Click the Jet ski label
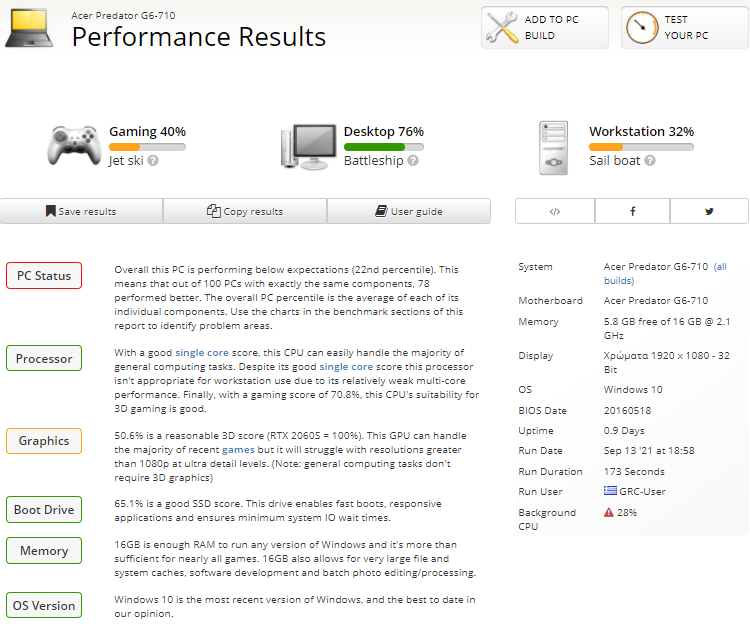This screenshot has height=624, width=750. [x=126, y=161]
